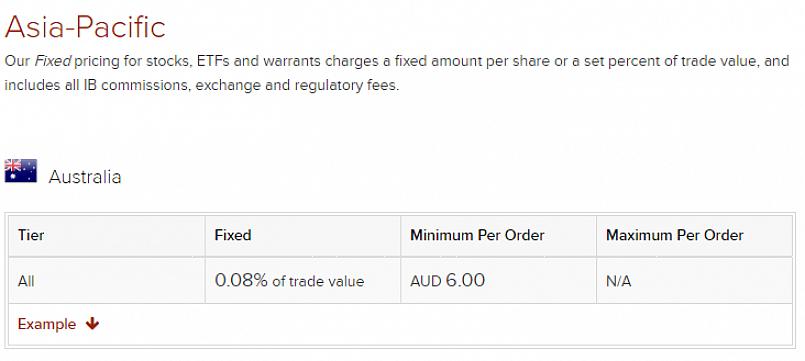Click the Fixed column header

(303, 236)
